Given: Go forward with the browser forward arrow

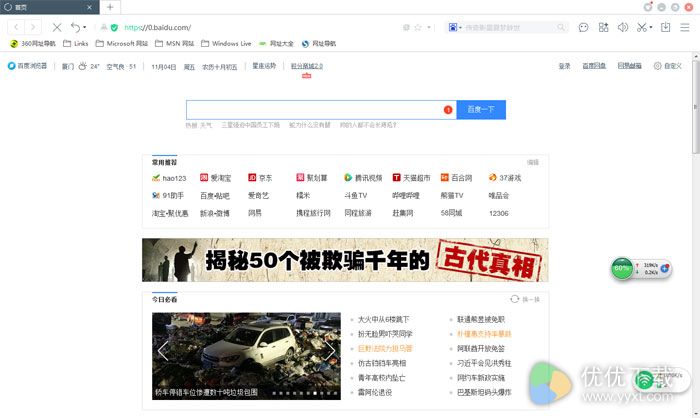Looking at the screenshot, I should [x=33, y=27].
